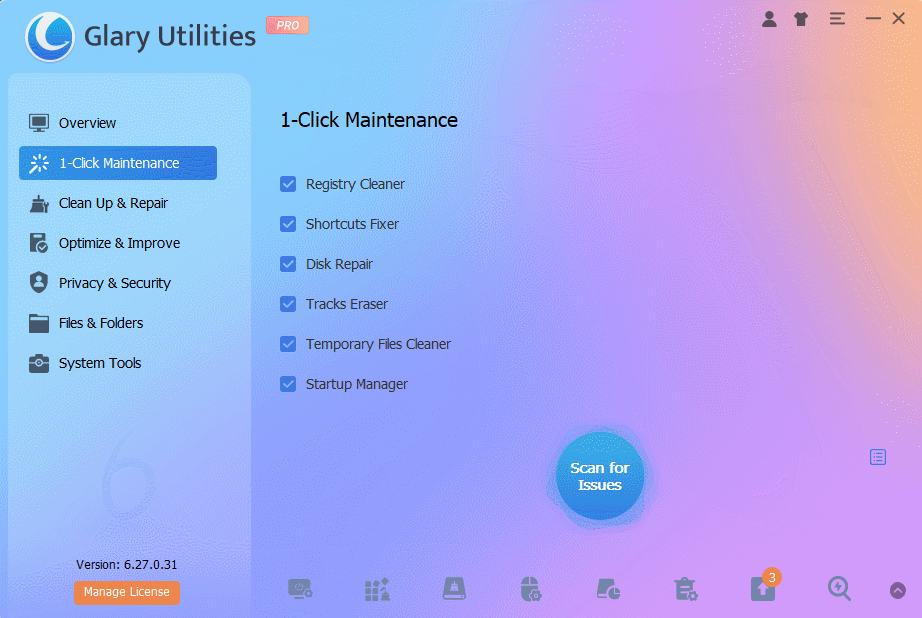Viewport: 922px width, 618px height.
Task: Toggle the Tracks Eraser checkbox
Action: click(x=288, y=304)
